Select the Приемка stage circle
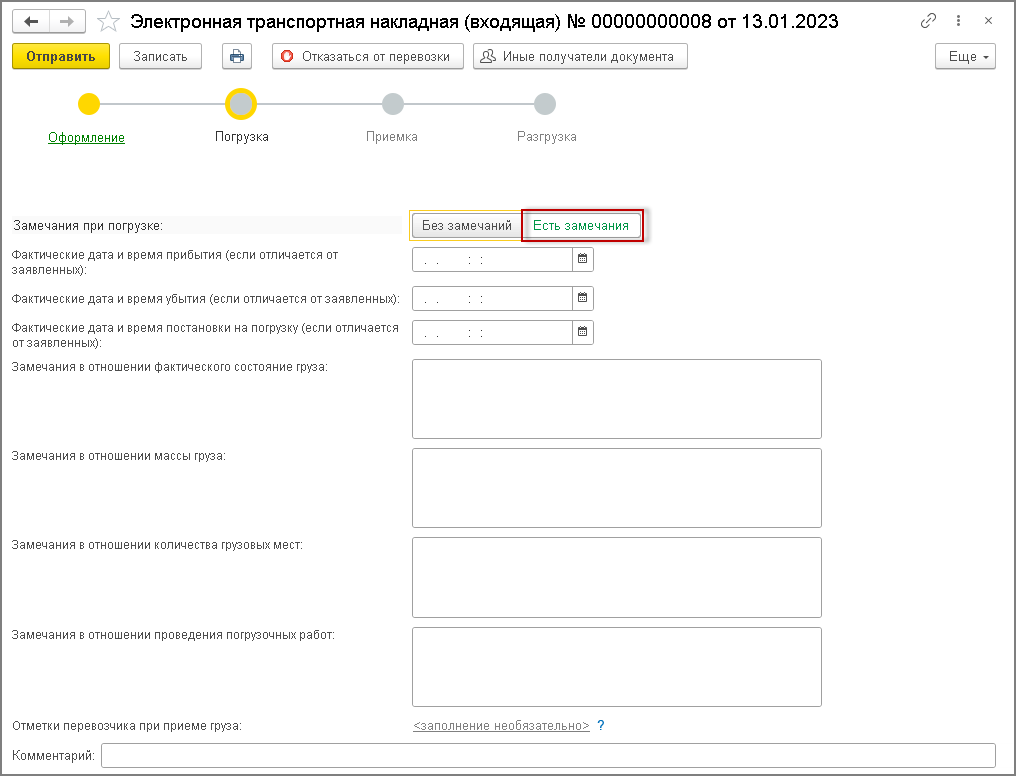The width and height of the screenshot is (1016, 776). pyautogui.click(x=393, y=104)
